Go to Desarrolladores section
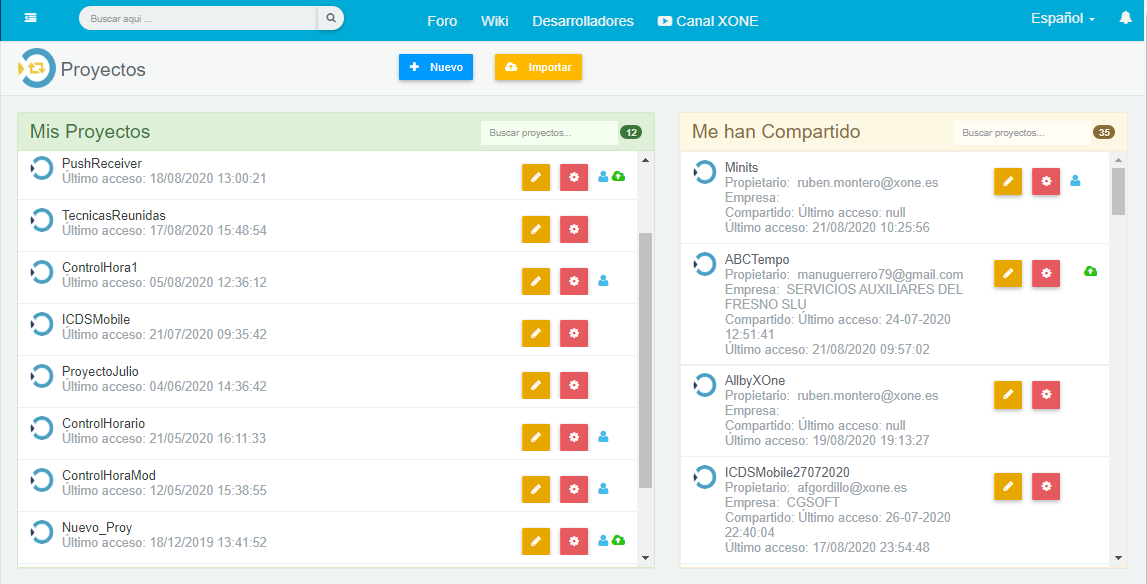The height and width of the screenshot is (584, 1147). click(583, 21)
